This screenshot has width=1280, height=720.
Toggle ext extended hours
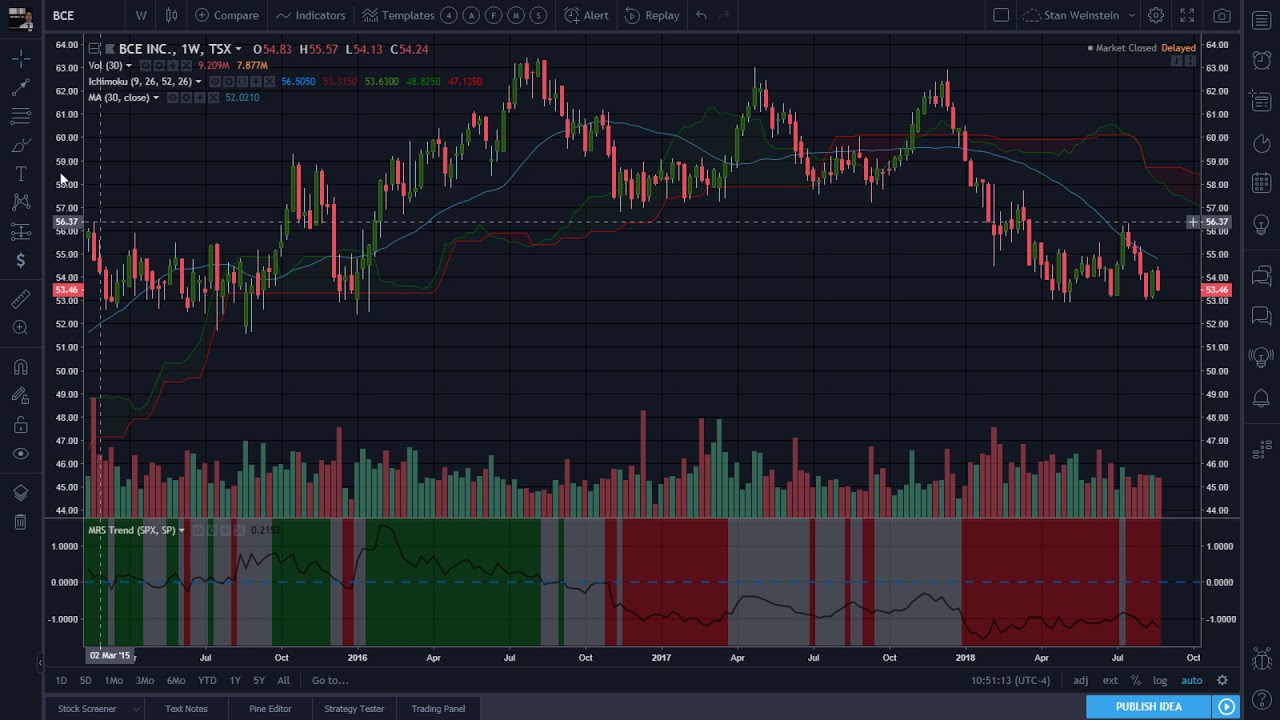coord(1110,681)
